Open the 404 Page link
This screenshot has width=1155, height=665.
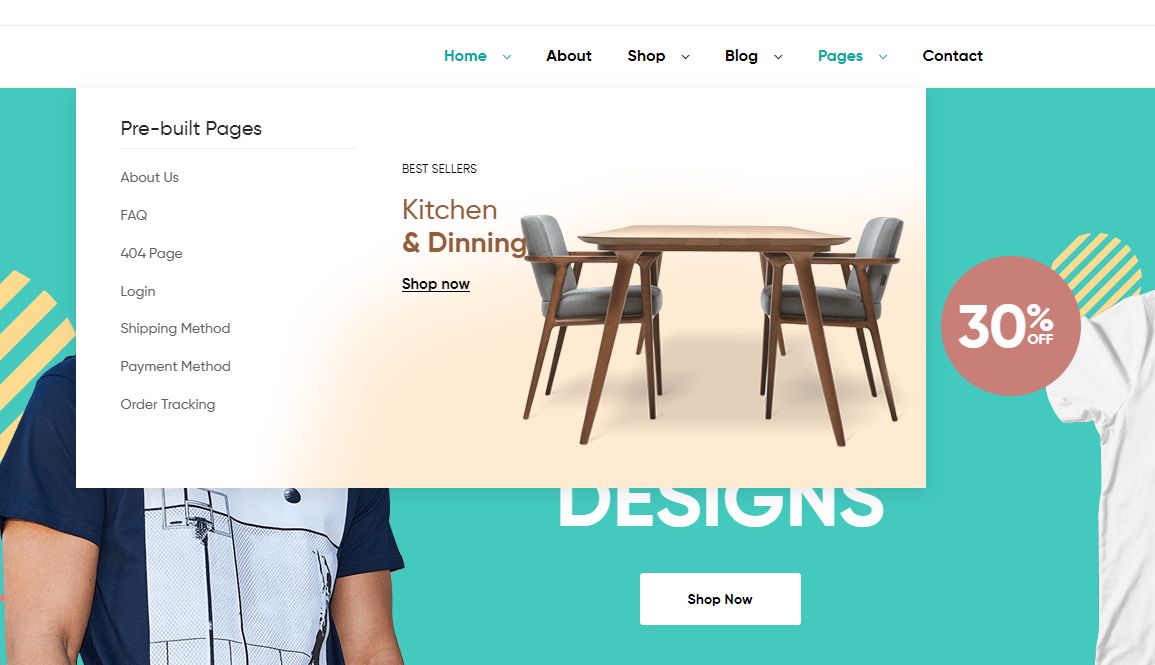pyautogui.click(x=151, y=253)
